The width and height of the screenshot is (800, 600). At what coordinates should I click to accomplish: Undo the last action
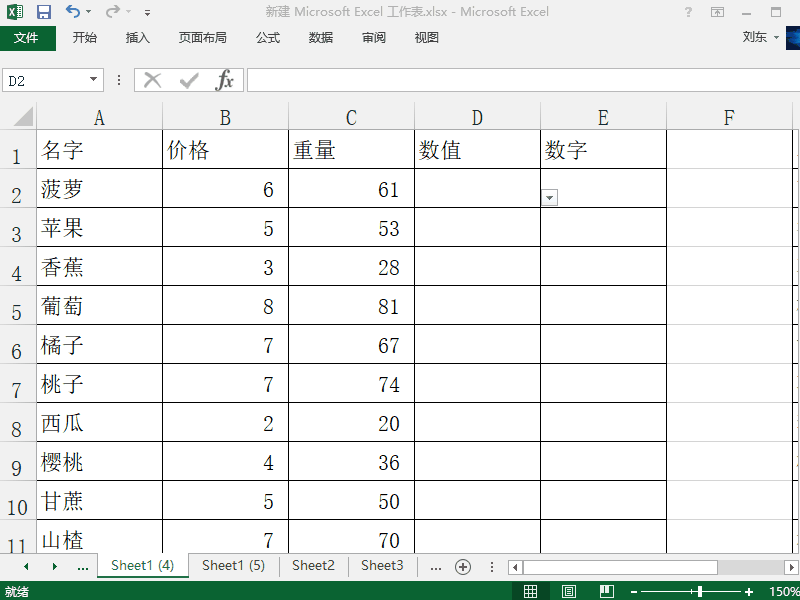coord(73,11)
